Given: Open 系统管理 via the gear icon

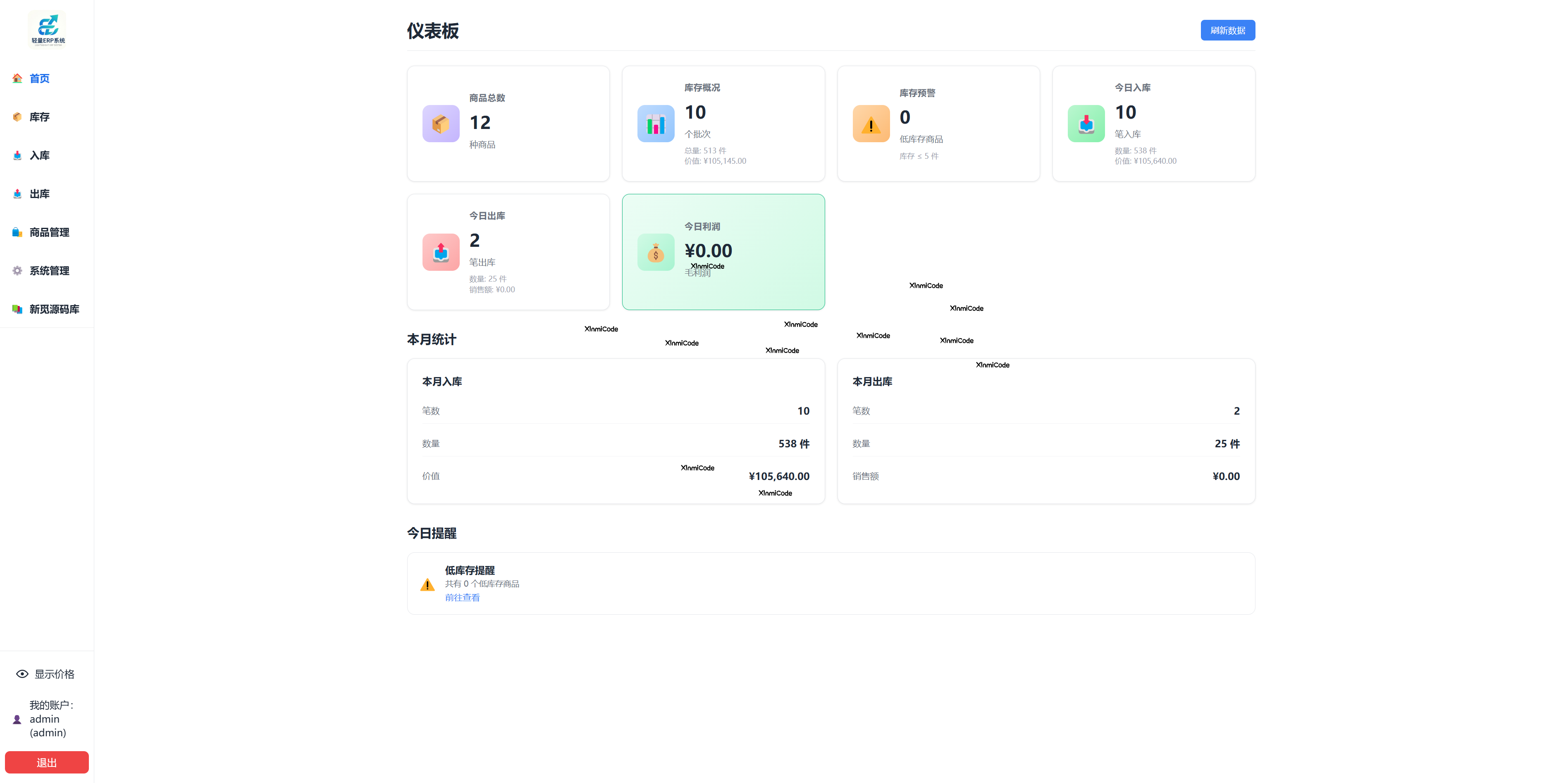Looking at the screenshot, I should pyautogui.click(x=17, y=270).
